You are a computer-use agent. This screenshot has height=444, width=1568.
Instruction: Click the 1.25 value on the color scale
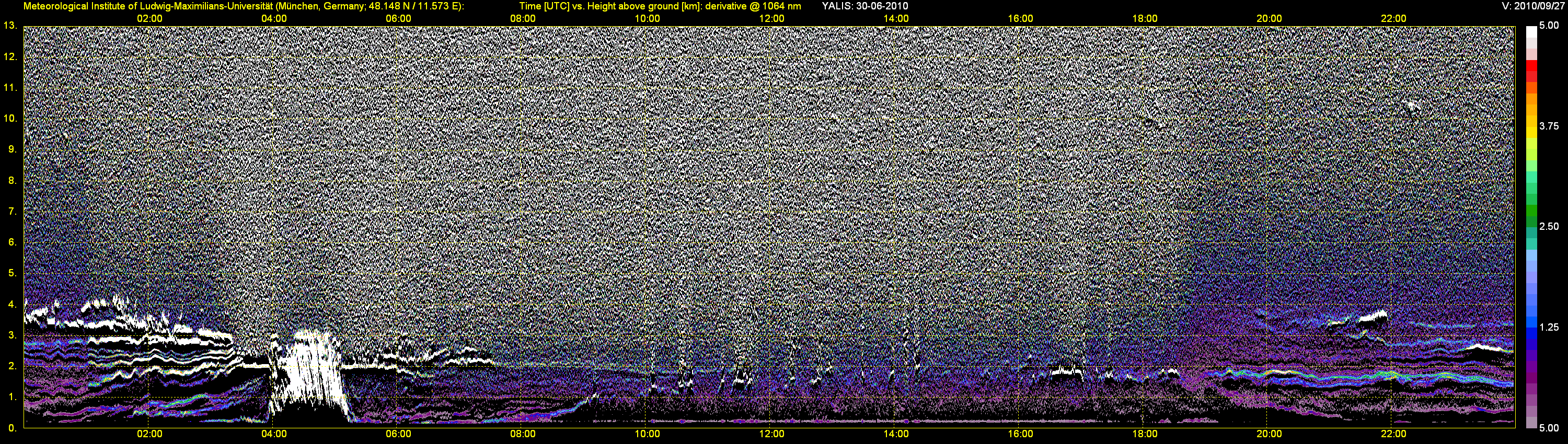tap(1549, 327)
